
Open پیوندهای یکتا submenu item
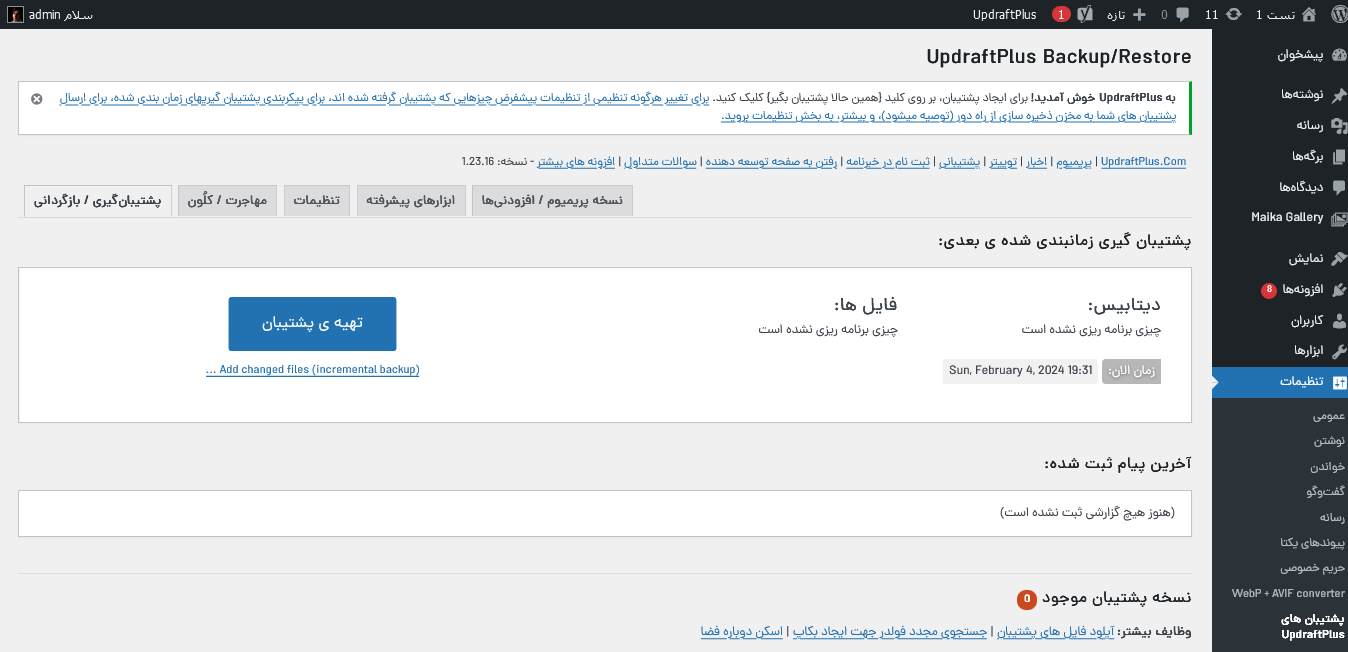[1312, 542]
